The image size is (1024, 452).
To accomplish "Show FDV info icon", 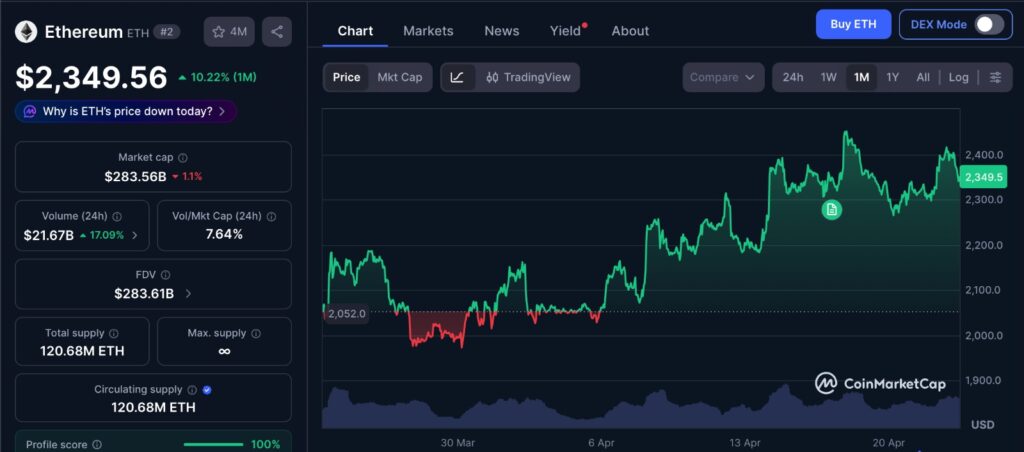I will point(165,275).
